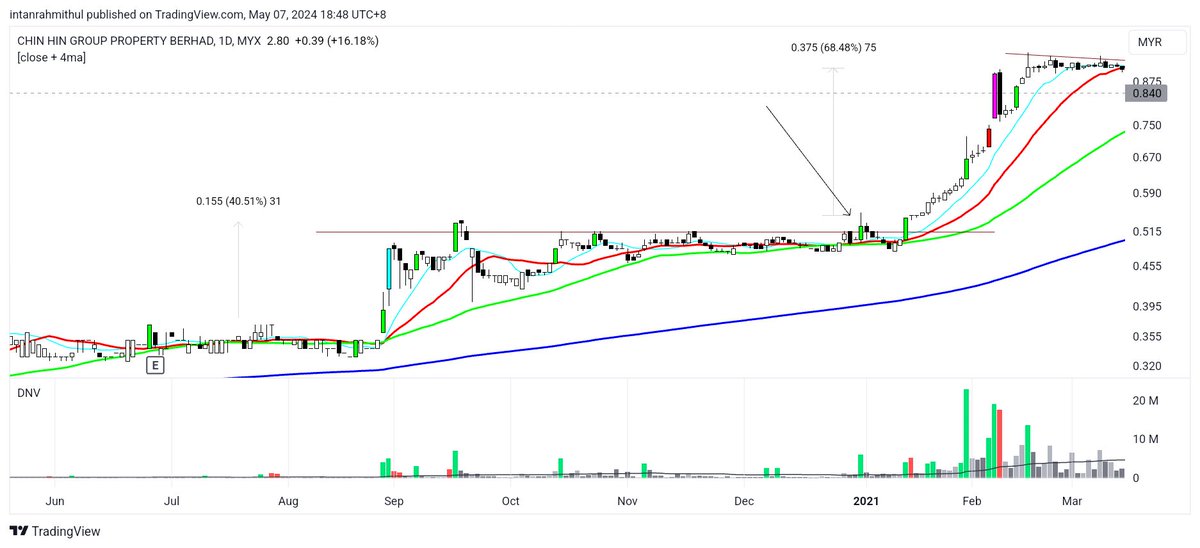This screenshot has width=1200, height=548.
Task: Click the purple candle in February
Action: click(x=995, y=97)
